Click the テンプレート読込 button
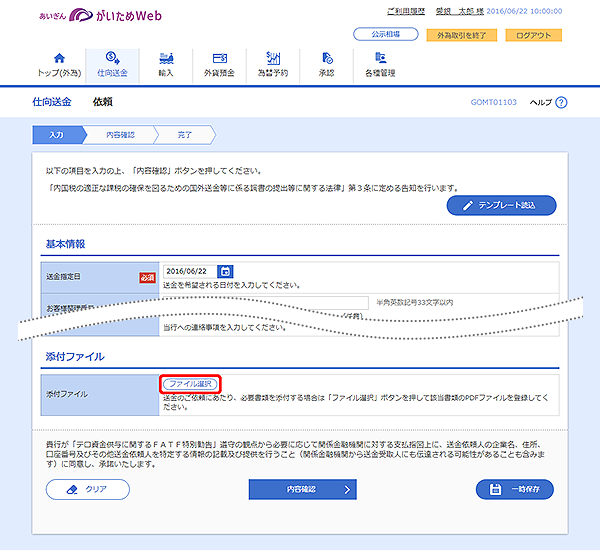Image resolution: width=600 pixels, height=550 pixels. pos(501,206)
